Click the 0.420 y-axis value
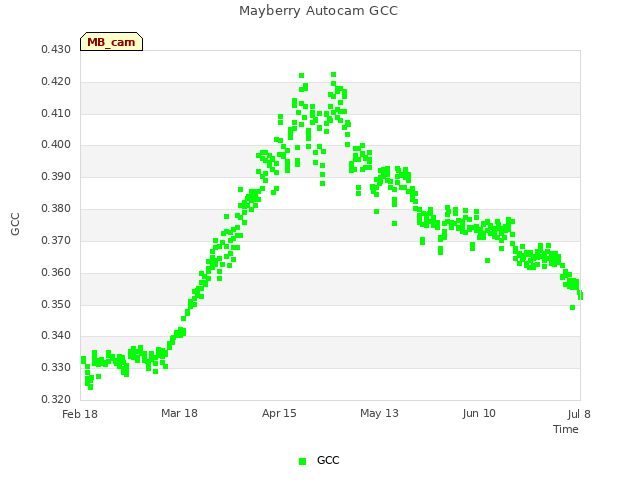 (56, 81)
